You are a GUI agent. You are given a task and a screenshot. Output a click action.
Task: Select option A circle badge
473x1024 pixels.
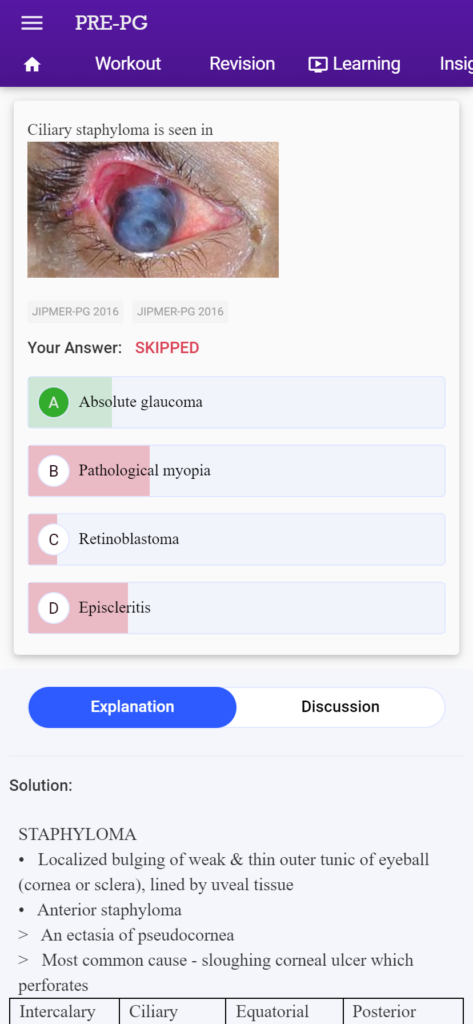(54, 402)
